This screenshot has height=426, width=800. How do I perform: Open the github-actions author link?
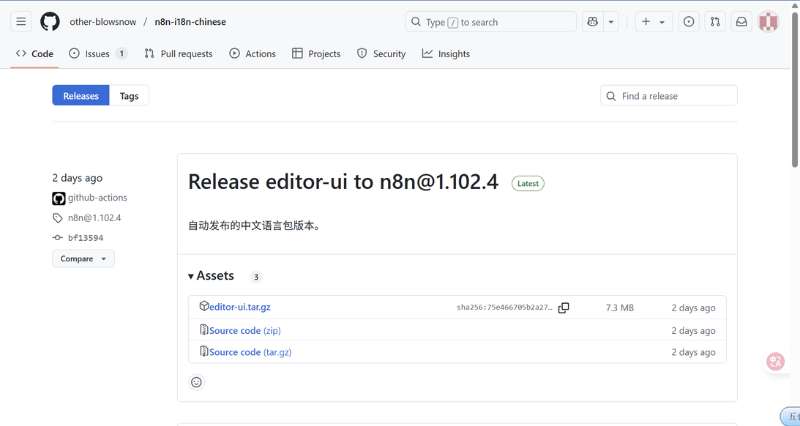point(97,197)
